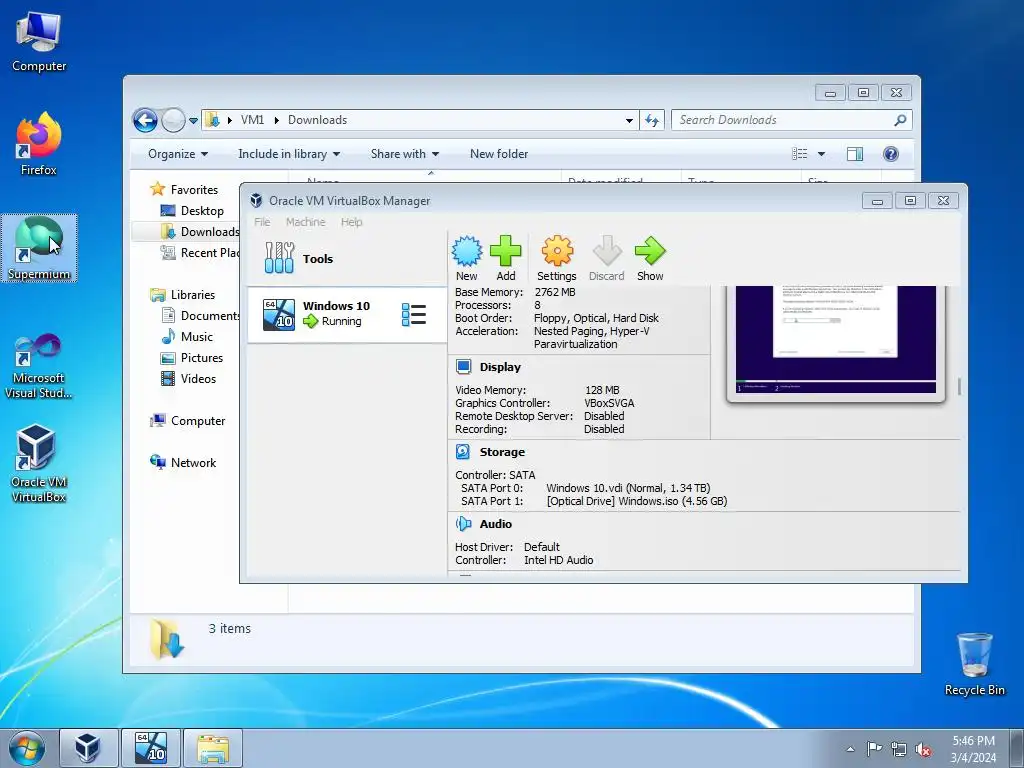Click the Oracle VM VirtualBox desktop shortcut
1024x768 pixels.
(x=39, y=464)
